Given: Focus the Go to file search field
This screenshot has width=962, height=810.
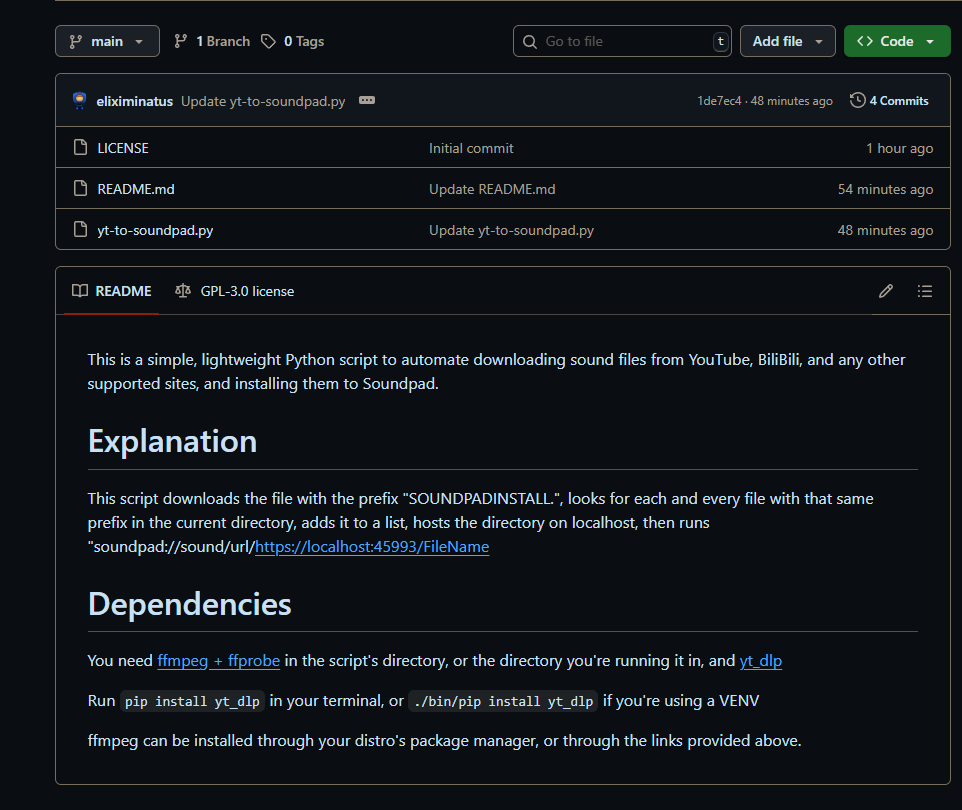Looking at the screenshot, I should 622,41.
